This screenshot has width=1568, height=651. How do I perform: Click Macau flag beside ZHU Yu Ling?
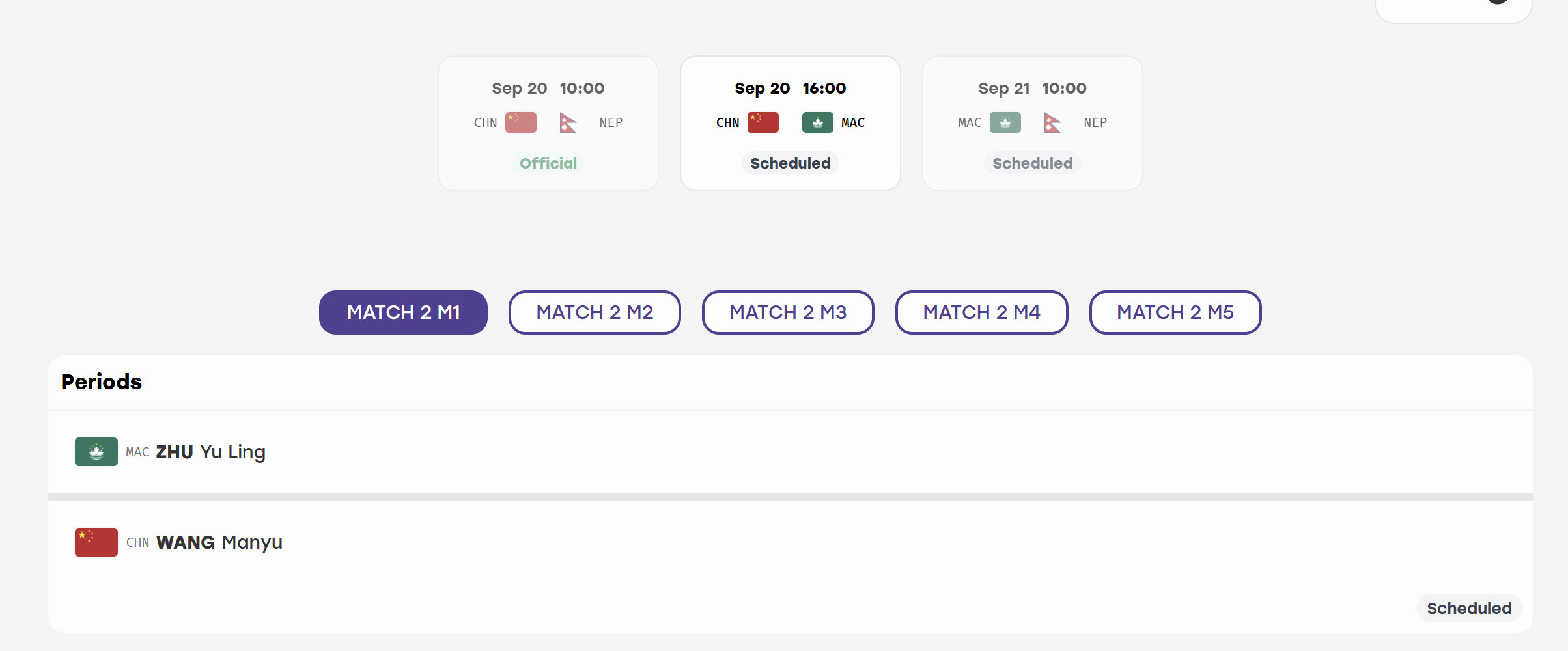click(x=96, y=452)
